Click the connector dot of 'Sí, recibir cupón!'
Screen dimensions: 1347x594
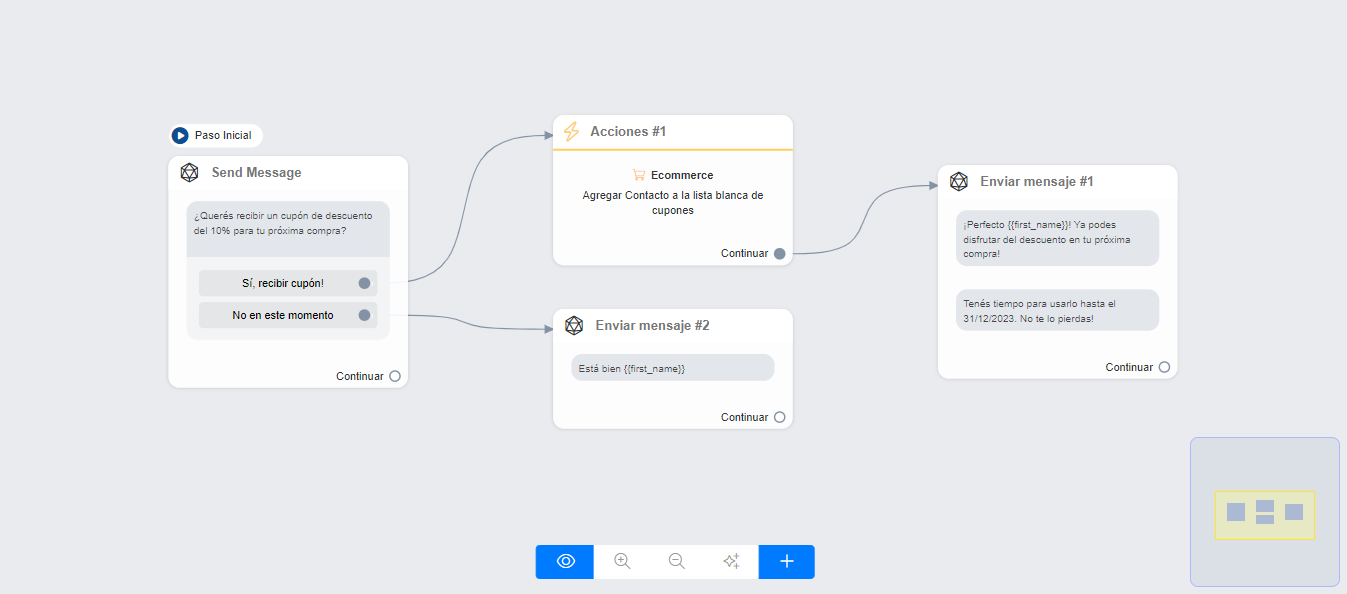tap(365, 283)
